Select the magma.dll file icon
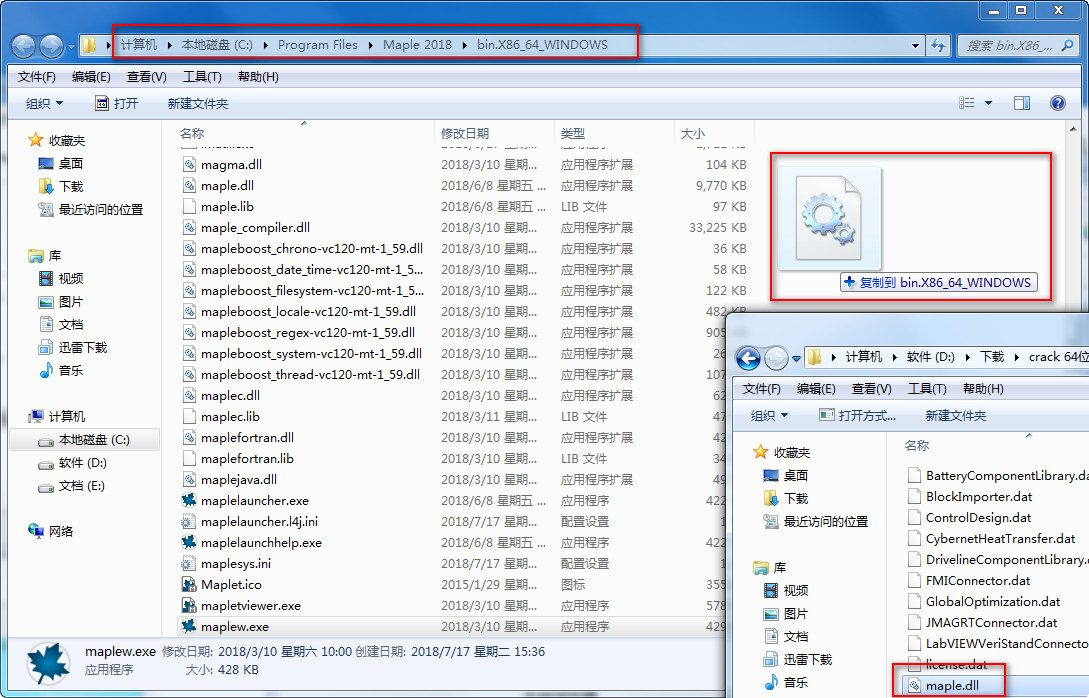Image resolution: width=1089 pixels, height=698 pixels. 189,165
